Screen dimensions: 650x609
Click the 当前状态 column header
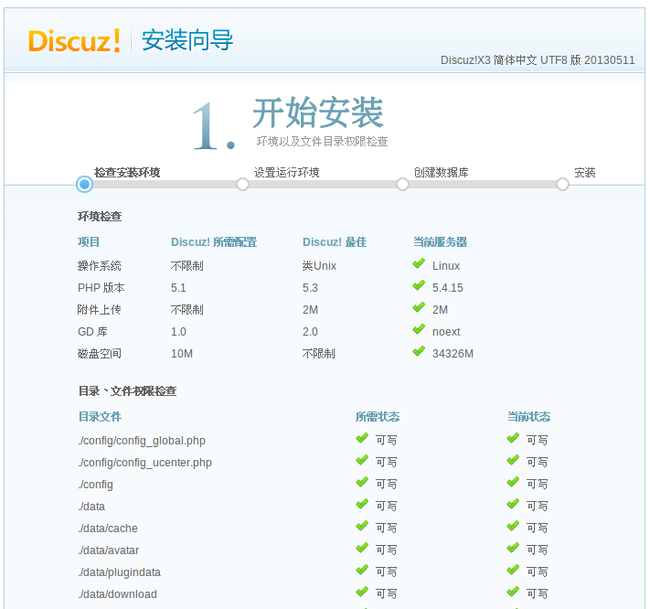coord(529,417)
